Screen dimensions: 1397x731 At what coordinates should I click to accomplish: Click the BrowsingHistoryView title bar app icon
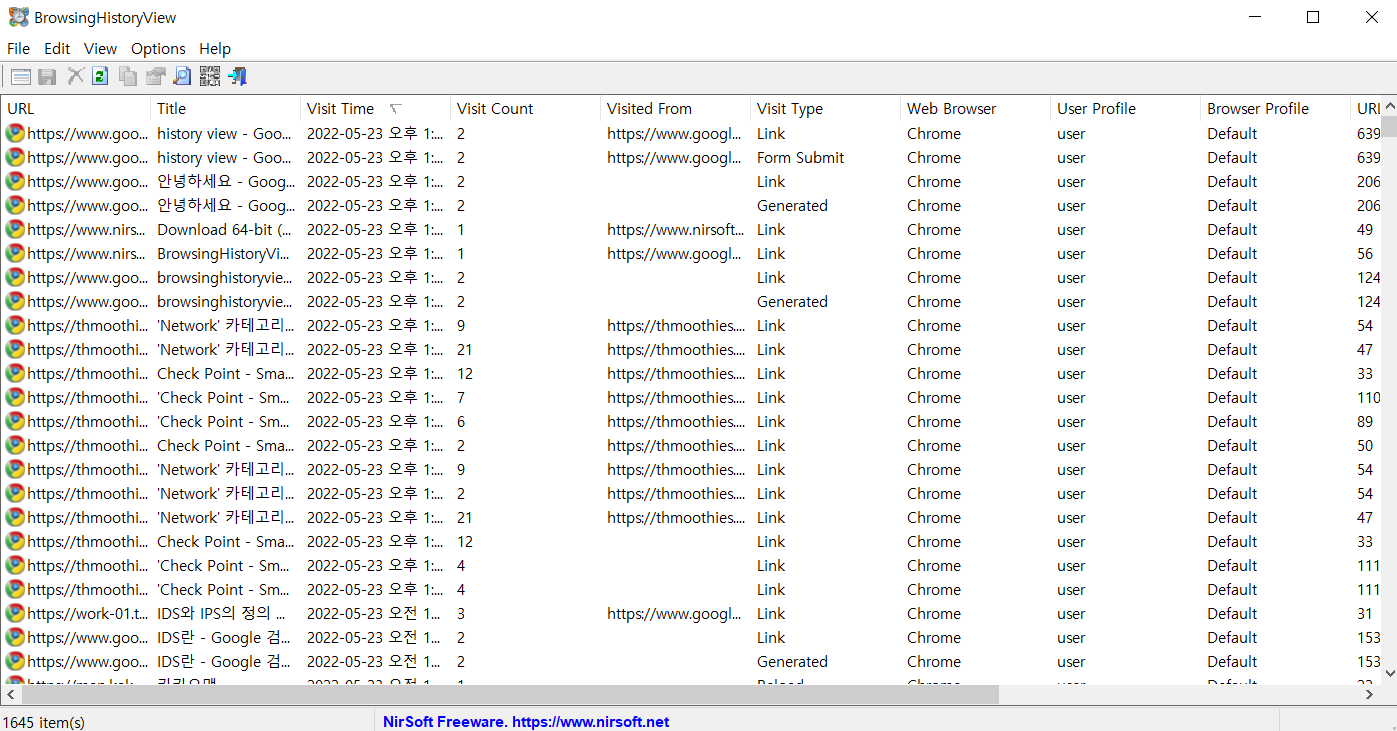[18, 17]
